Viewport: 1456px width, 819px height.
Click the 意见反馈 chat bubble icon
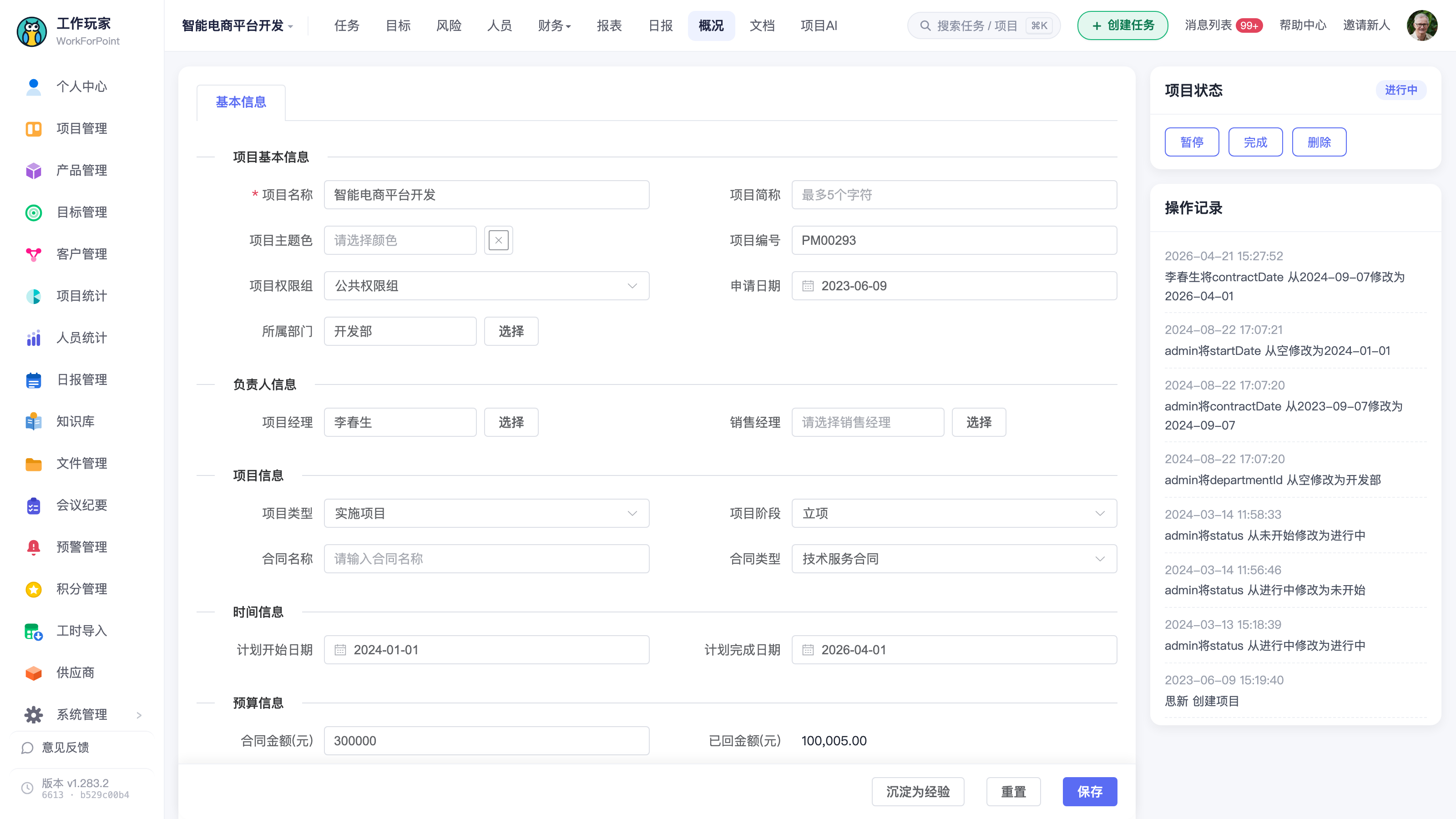click(27, 748)
